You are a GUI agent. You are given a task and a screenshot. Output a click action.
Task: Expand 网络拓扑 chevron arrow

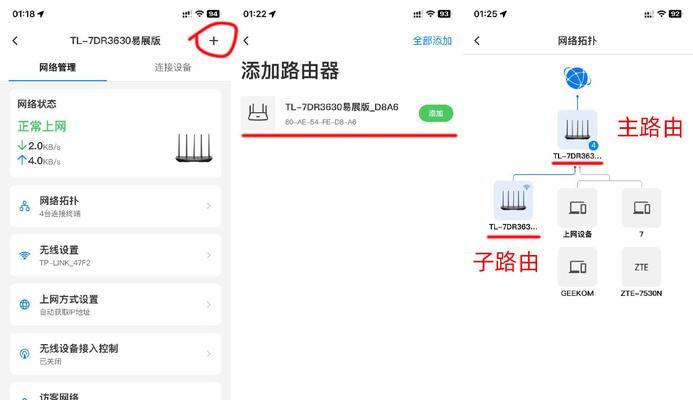pyautogui.click(x=209, y=206)
